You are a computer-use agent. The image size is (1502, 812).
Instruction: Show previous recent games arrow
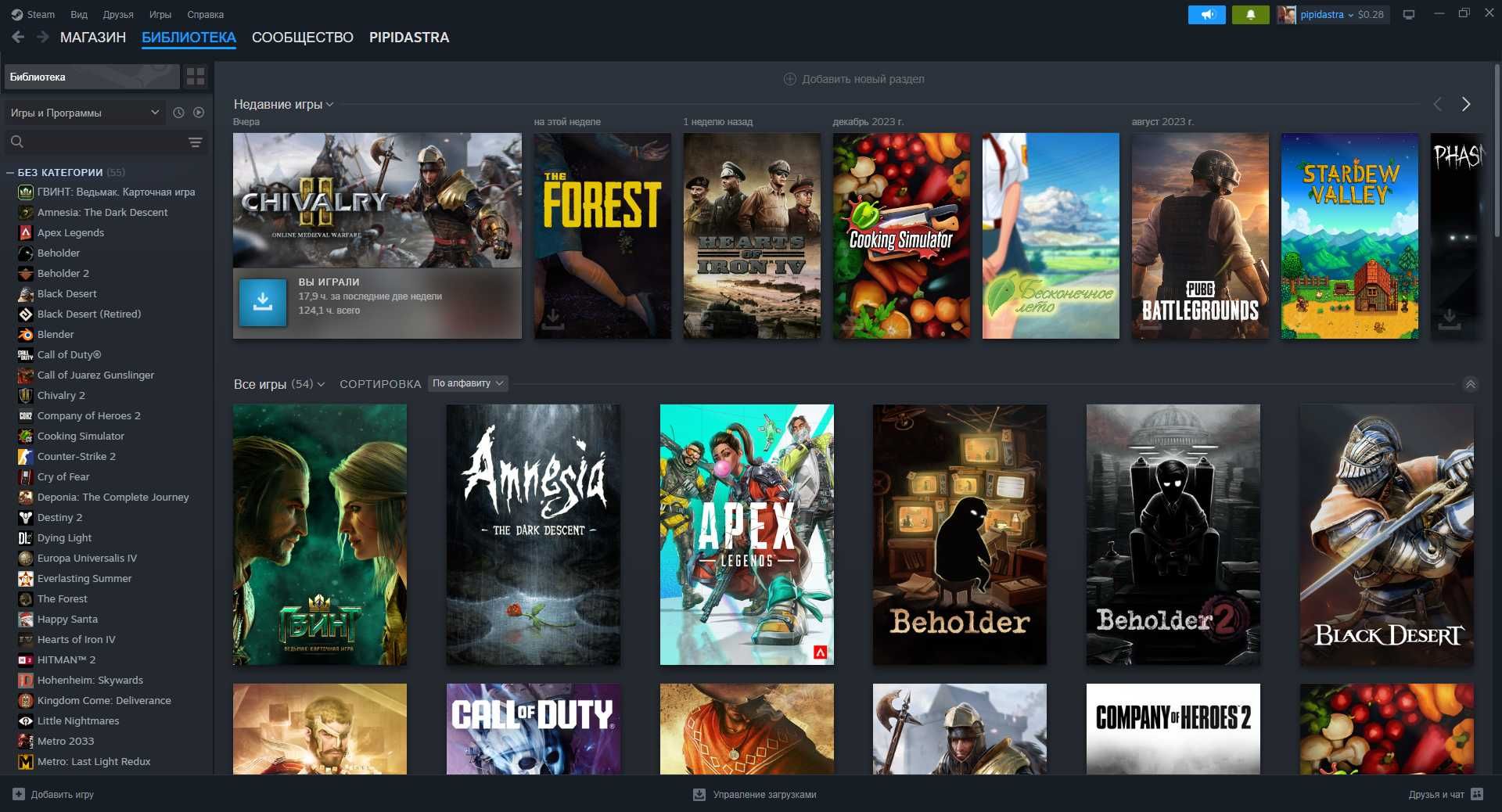pos(1437,104)
